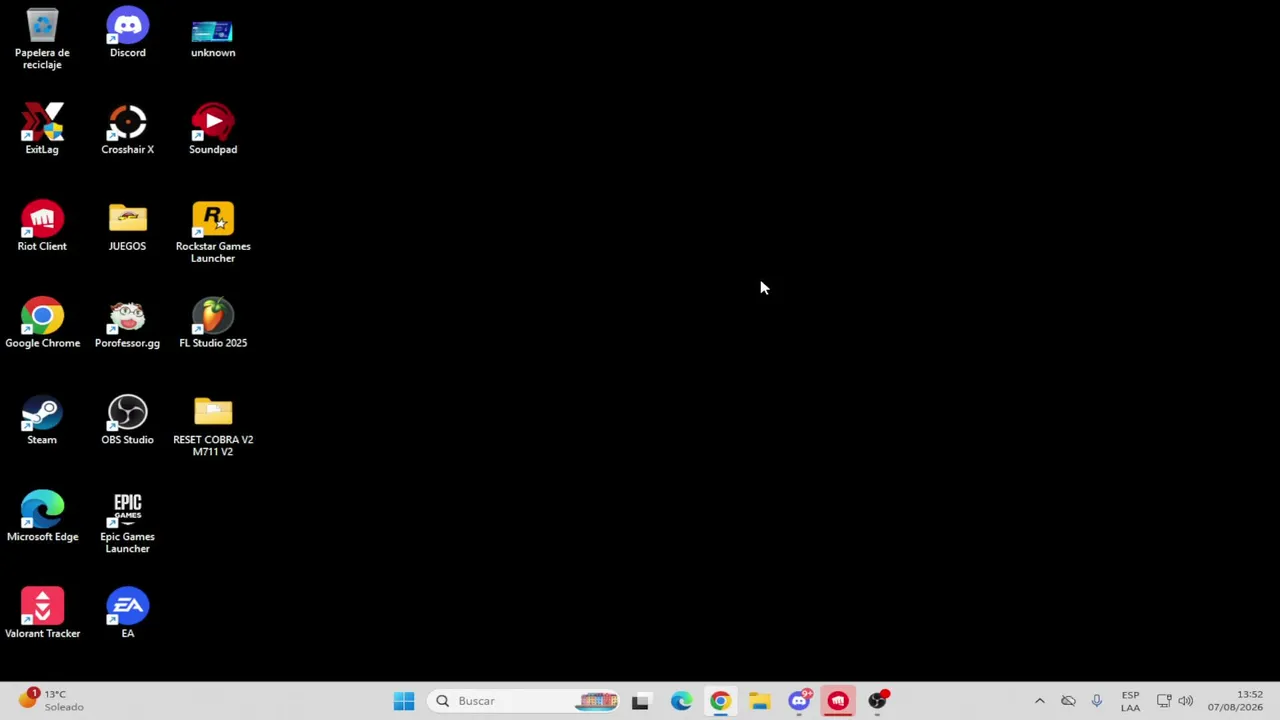Switch to Google Chrome in the taskbar
The width and height of the screenshot is (1280, 720).
tap(720, 701)
